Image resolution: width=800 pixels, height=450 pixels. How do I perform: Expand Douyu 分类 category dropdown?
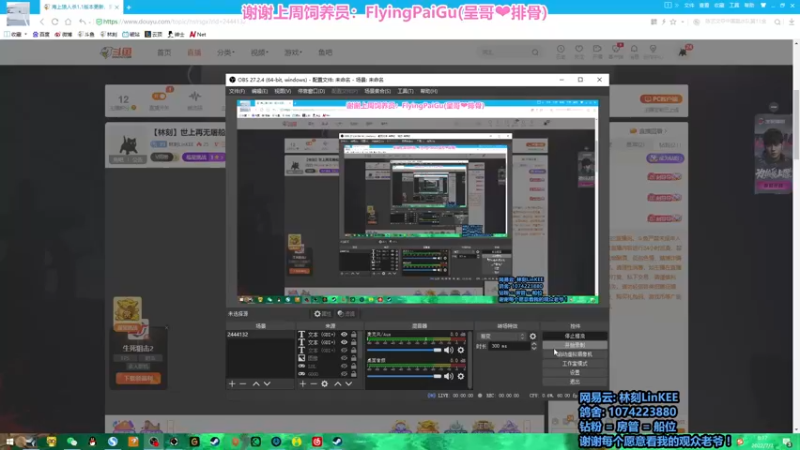225,52
